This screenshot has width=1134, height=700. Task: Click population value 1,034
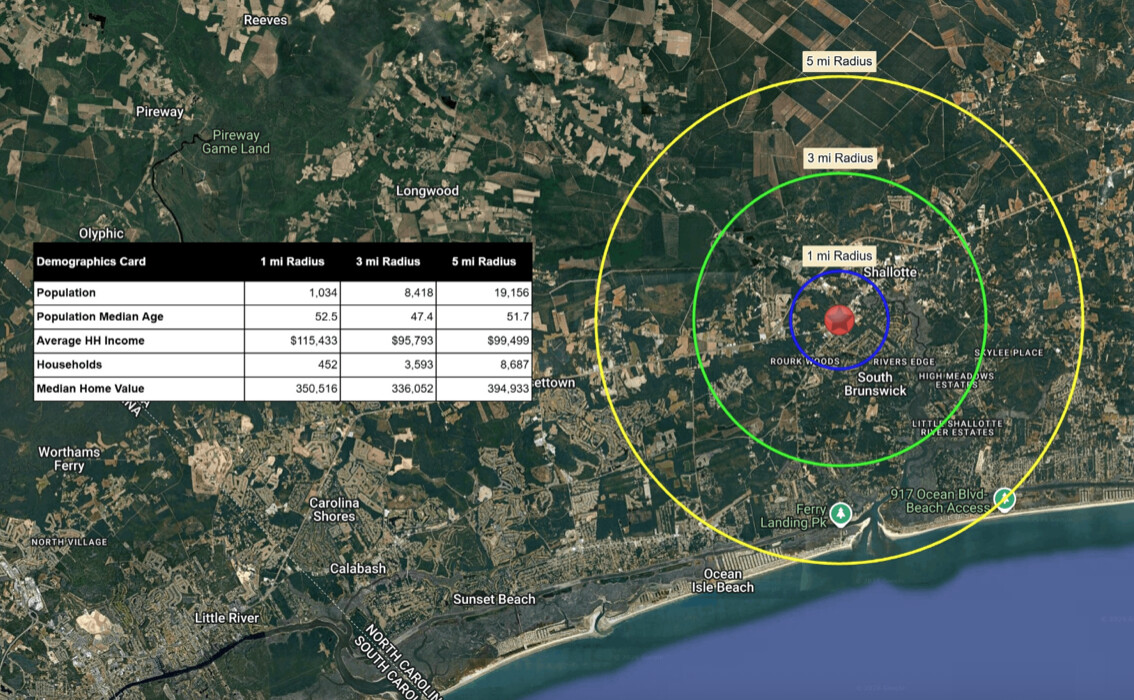point(323,293)
